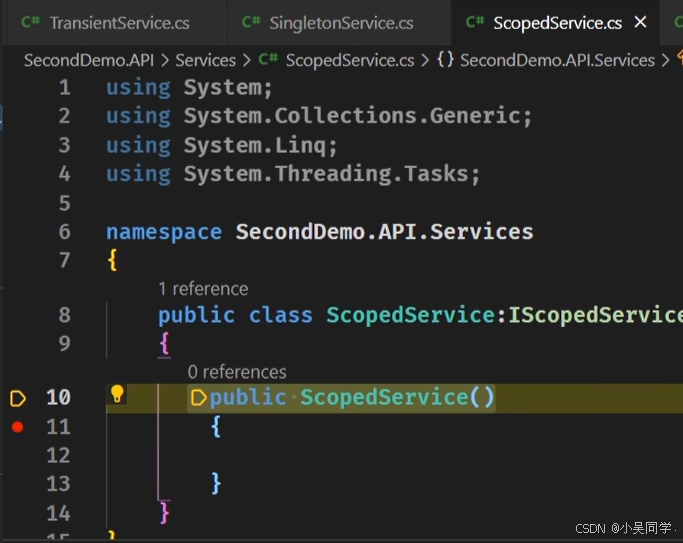Click on 'System.Threading.Tasks' text
The image size is (683, 543).
pos(326,174)
